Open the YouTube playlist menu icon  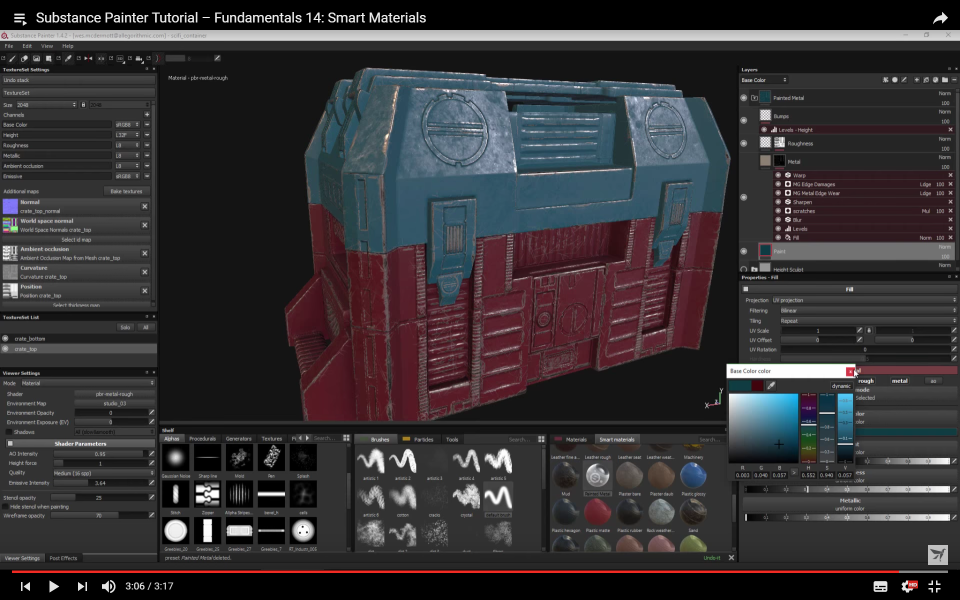coord(20,19)
